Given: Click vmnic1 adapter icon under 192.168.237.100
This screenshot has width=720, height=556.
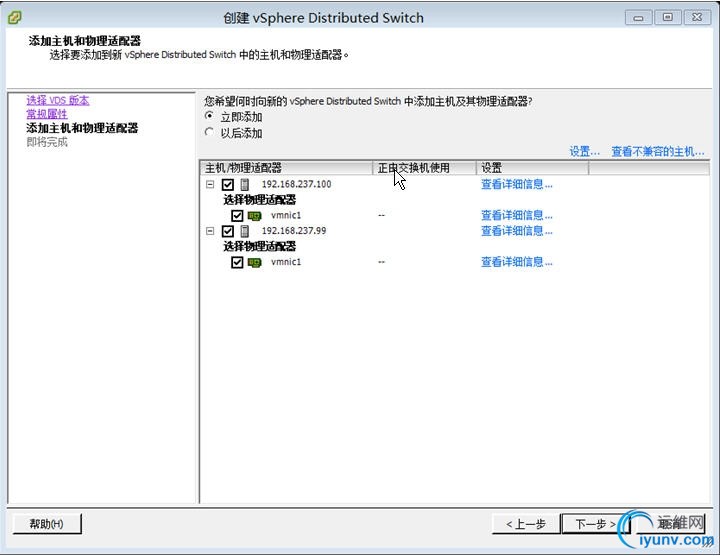Looking at the screenshot, I should (254, 216).
